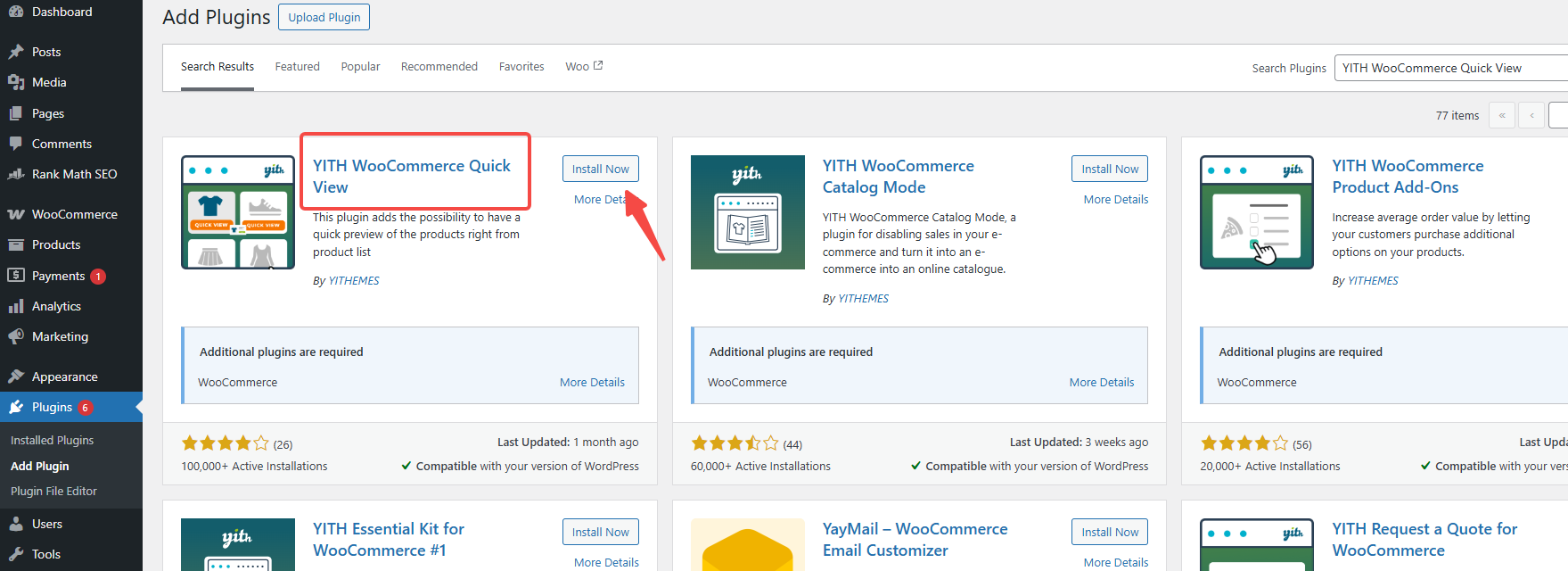Open the Woo external link tab

(584, 67)
